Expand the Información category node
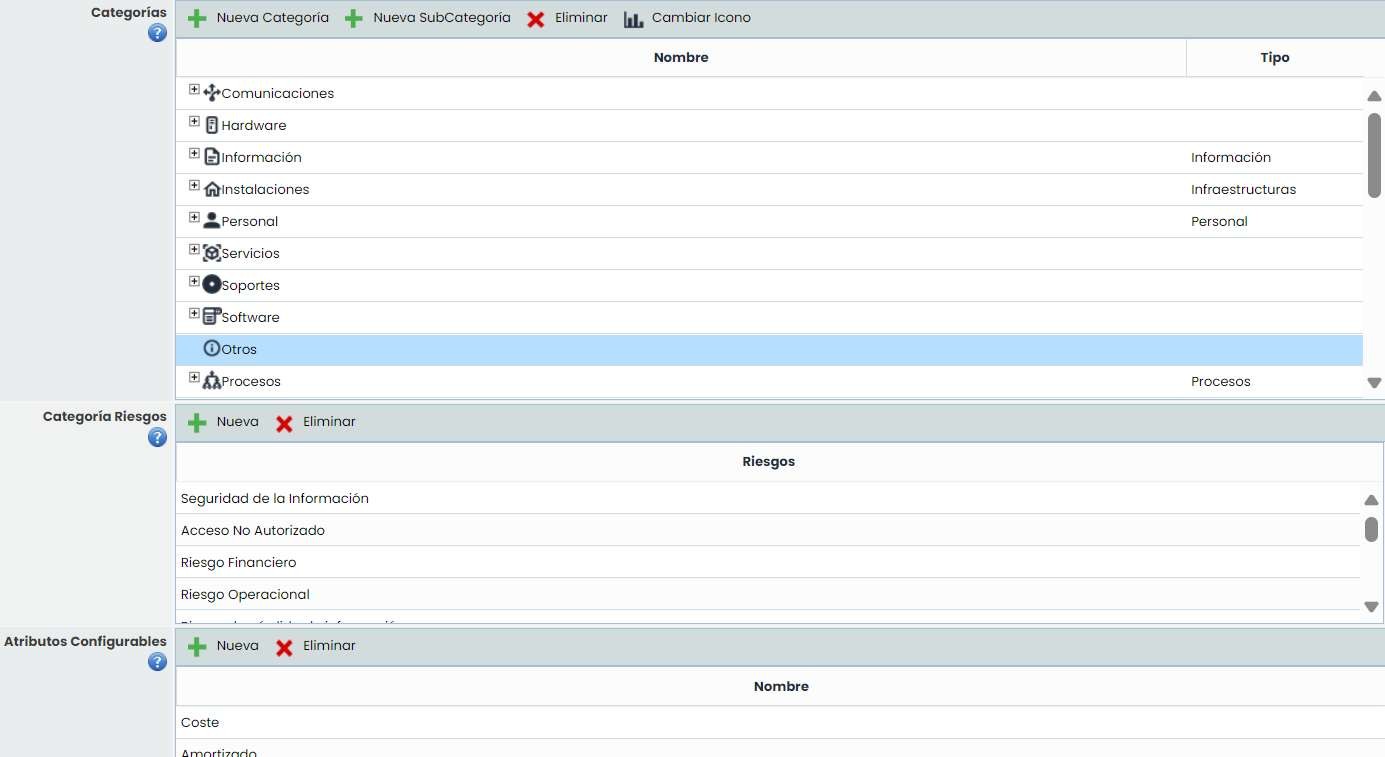Image resolution: width=1385 pixels, height=757 pixels. point(194,154)
